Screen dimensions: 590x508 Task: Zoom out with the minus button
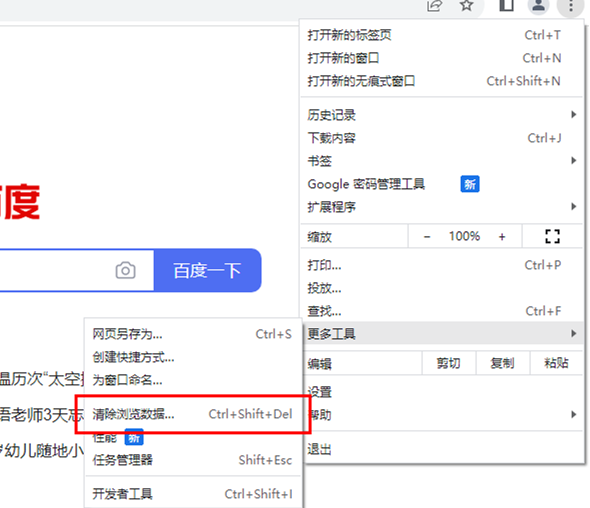[x=427, y=237]
